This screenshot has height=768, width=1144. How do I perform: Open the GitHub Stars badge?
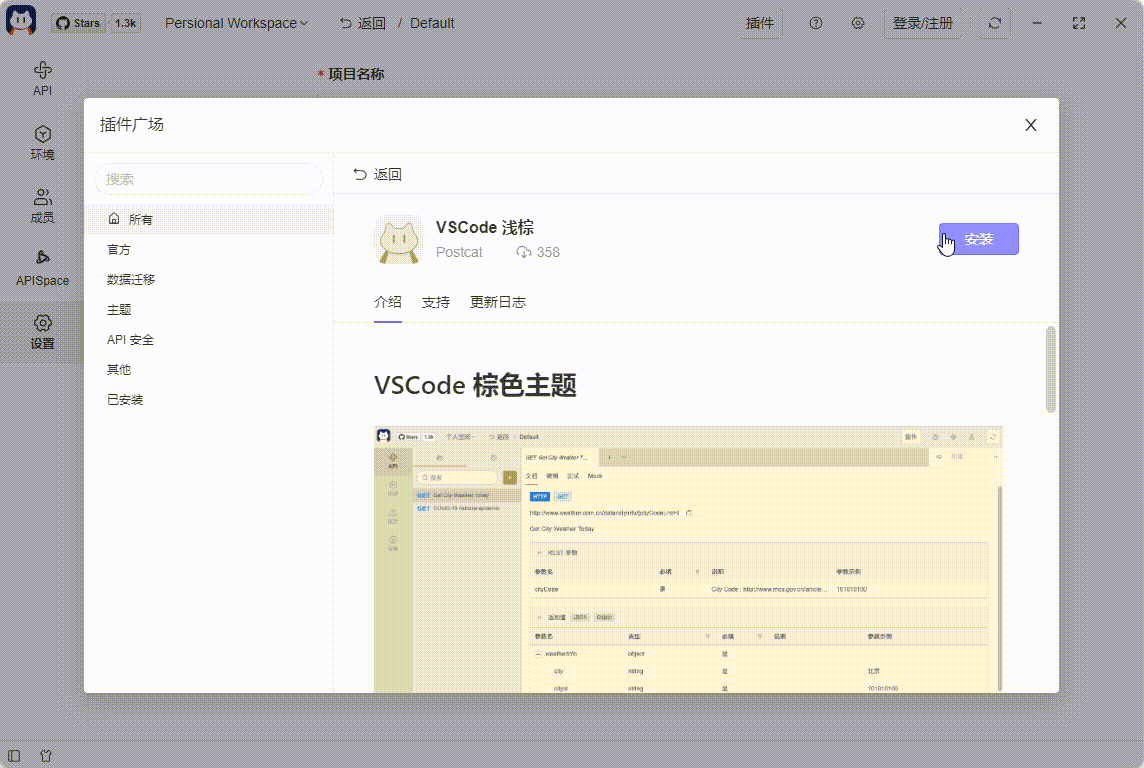[97, 23]
